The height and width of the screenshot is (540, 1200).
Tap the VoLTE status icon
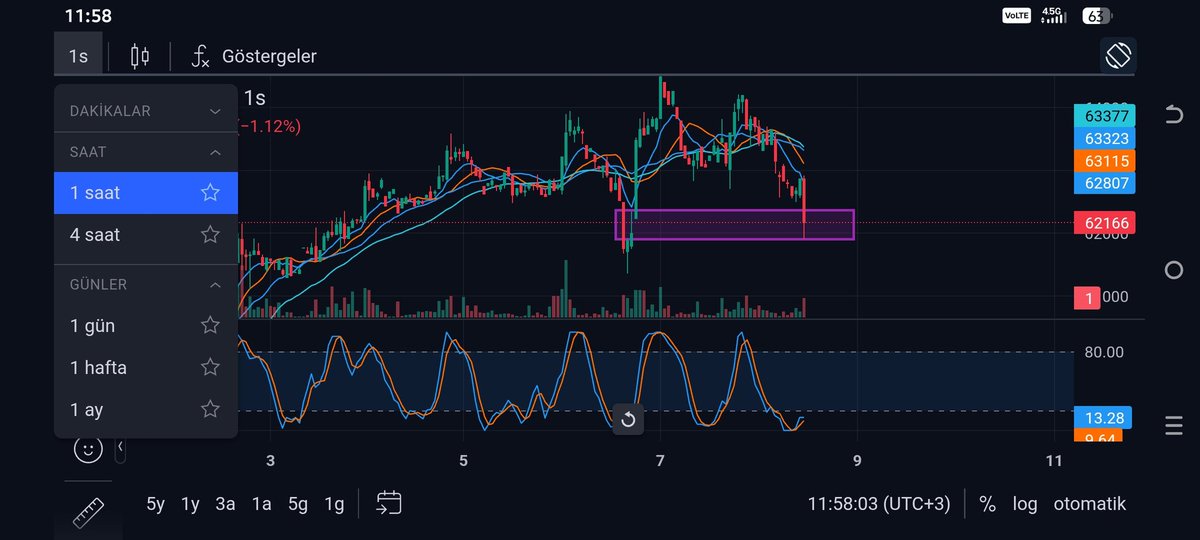coord(1016,16)
